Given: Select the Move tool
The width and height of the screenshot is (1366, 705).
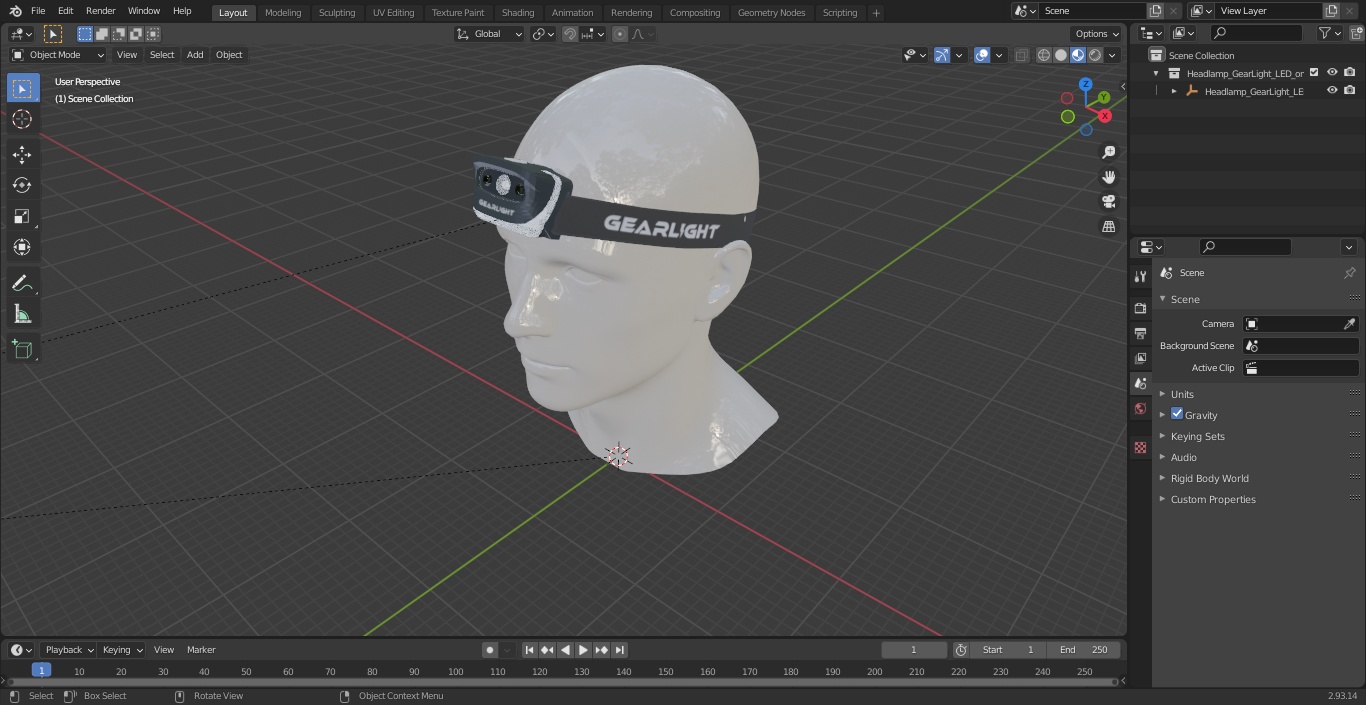Looking at the screenshot, I should click(x=22, y=154).
